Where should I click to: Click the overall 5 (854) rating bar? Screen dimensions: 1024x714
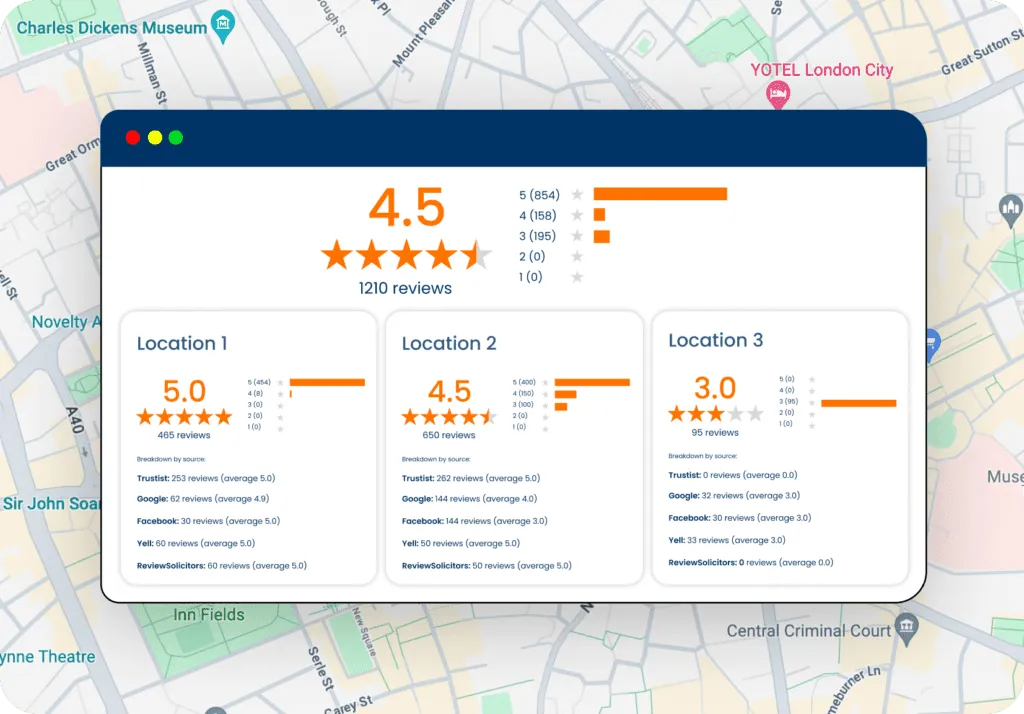tap(660, 194)
